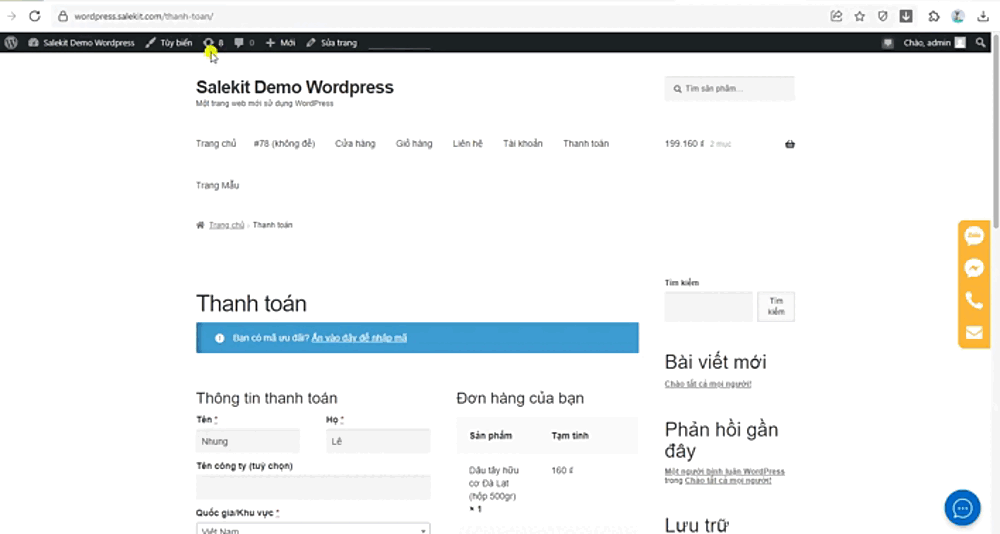
Task: Click Sửa trang edit page
Action: (332, 43)
